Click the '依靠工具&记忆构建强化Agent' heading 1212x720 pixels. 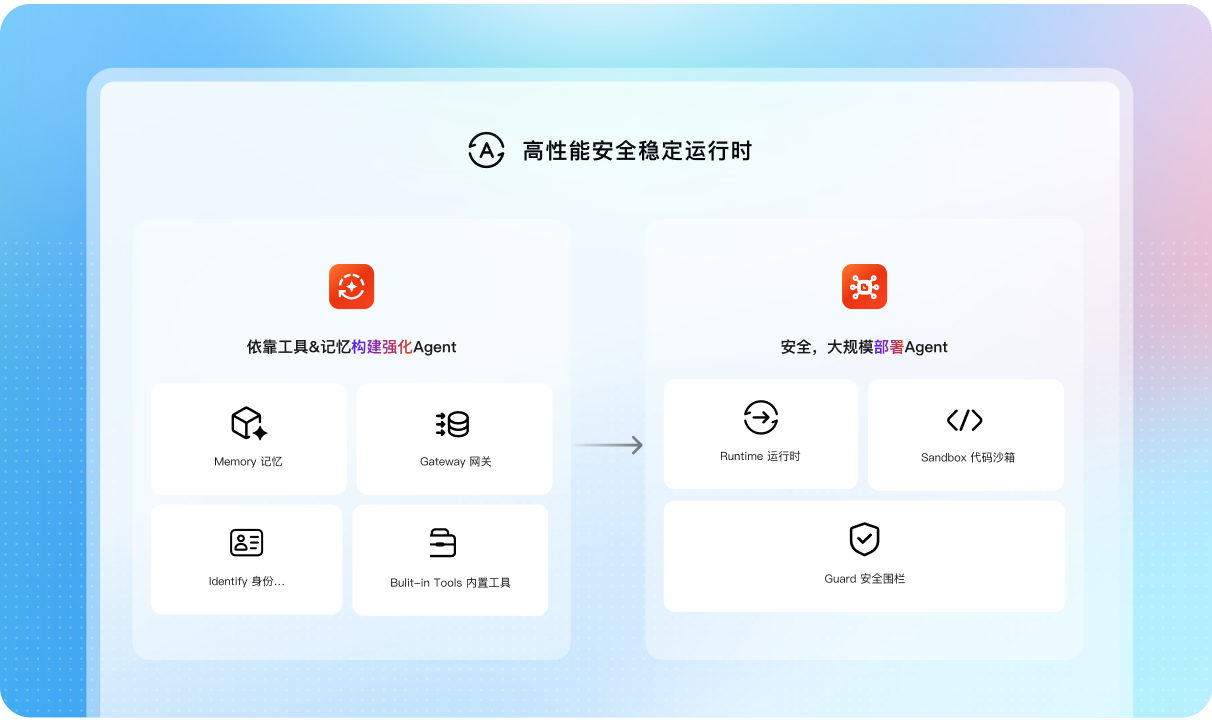pos(351,347)
